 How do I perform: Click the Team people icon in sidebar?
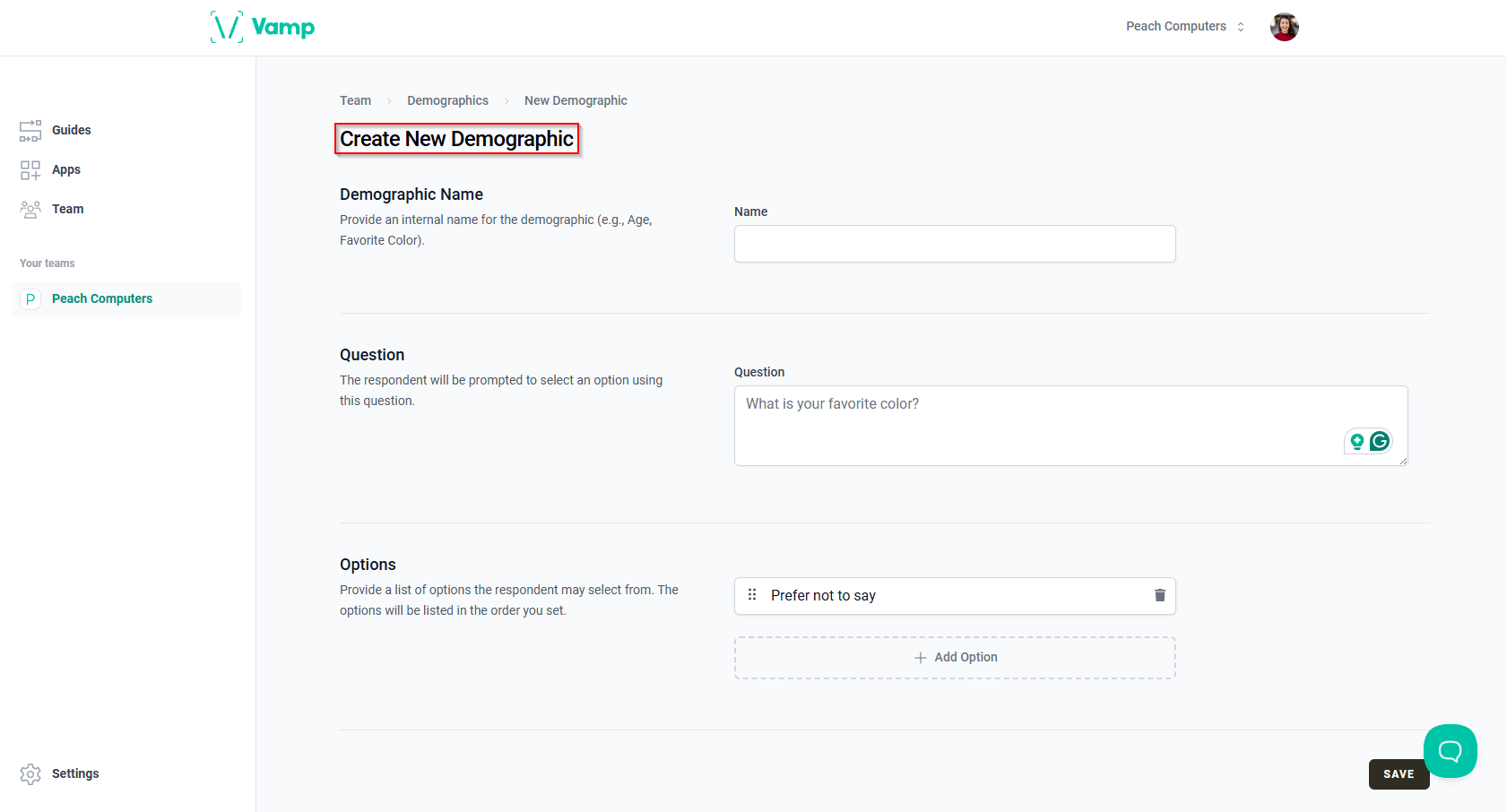pyautogui.click(x=30, y=208)
